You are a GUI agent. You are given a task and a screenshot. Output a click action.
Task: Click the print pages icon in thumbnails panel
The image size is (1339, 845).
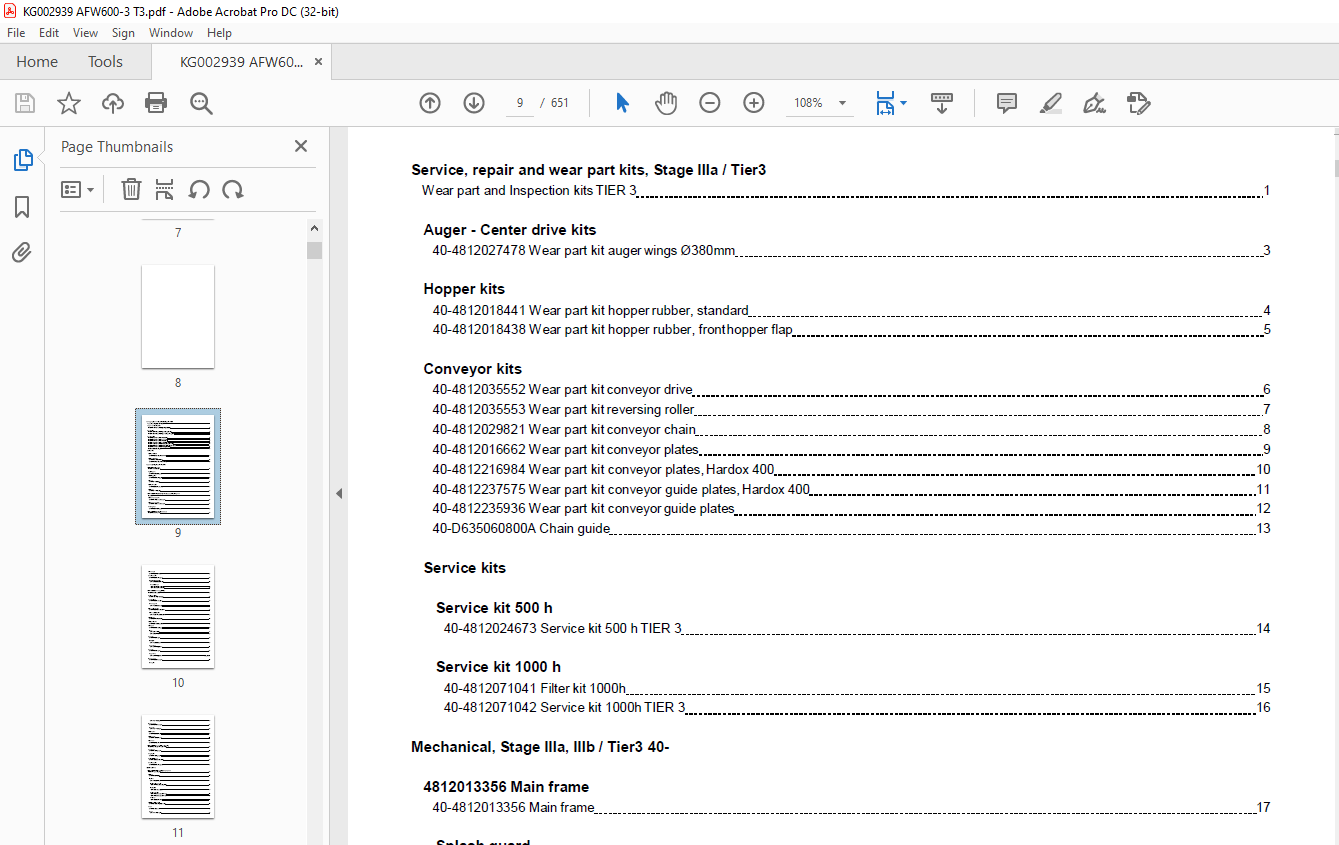point(165,189)
